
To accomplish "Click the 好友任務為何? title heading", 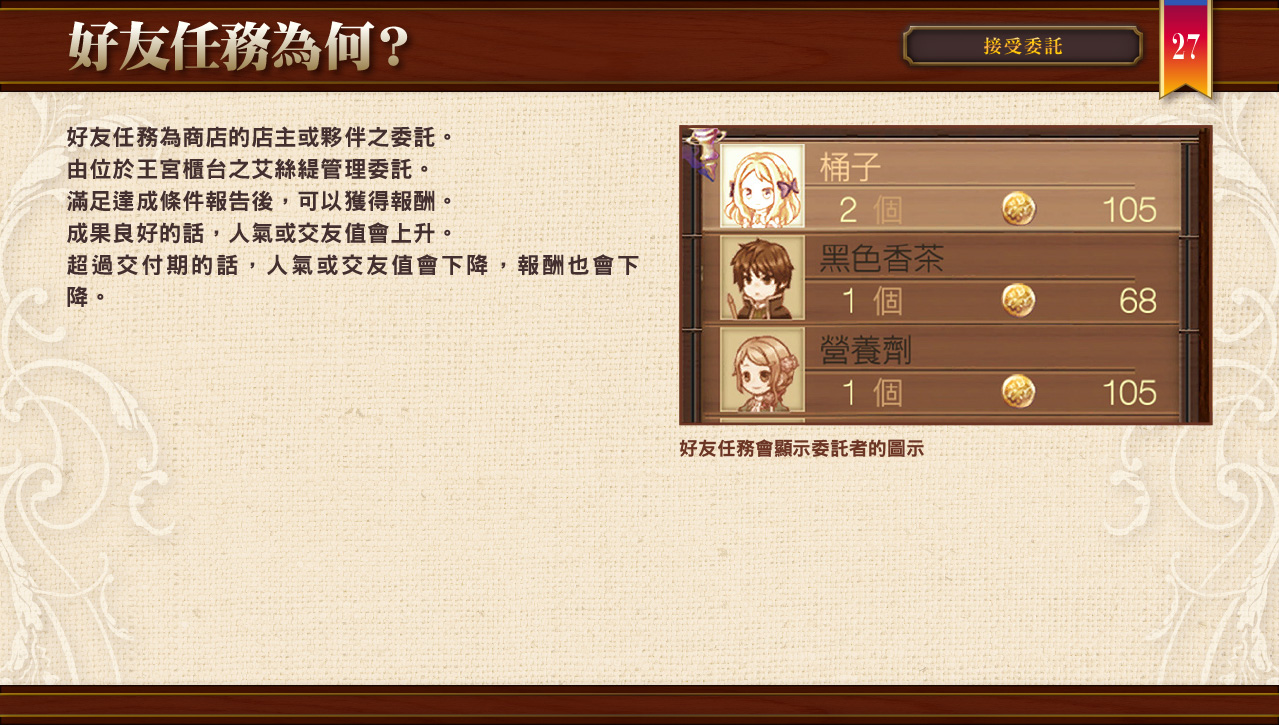I will (x=239, y=46).
